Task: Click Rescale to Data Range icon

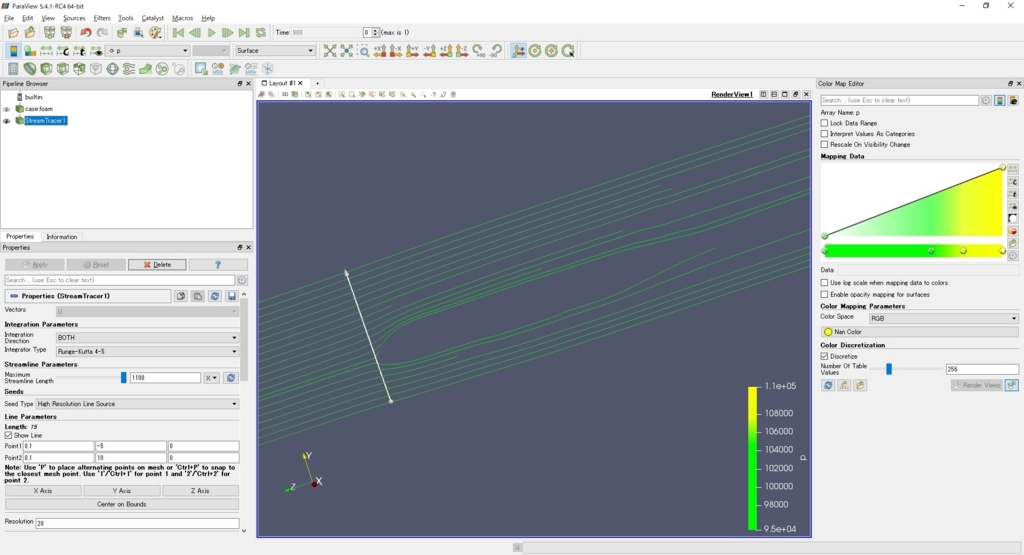Action: point(46,51)
